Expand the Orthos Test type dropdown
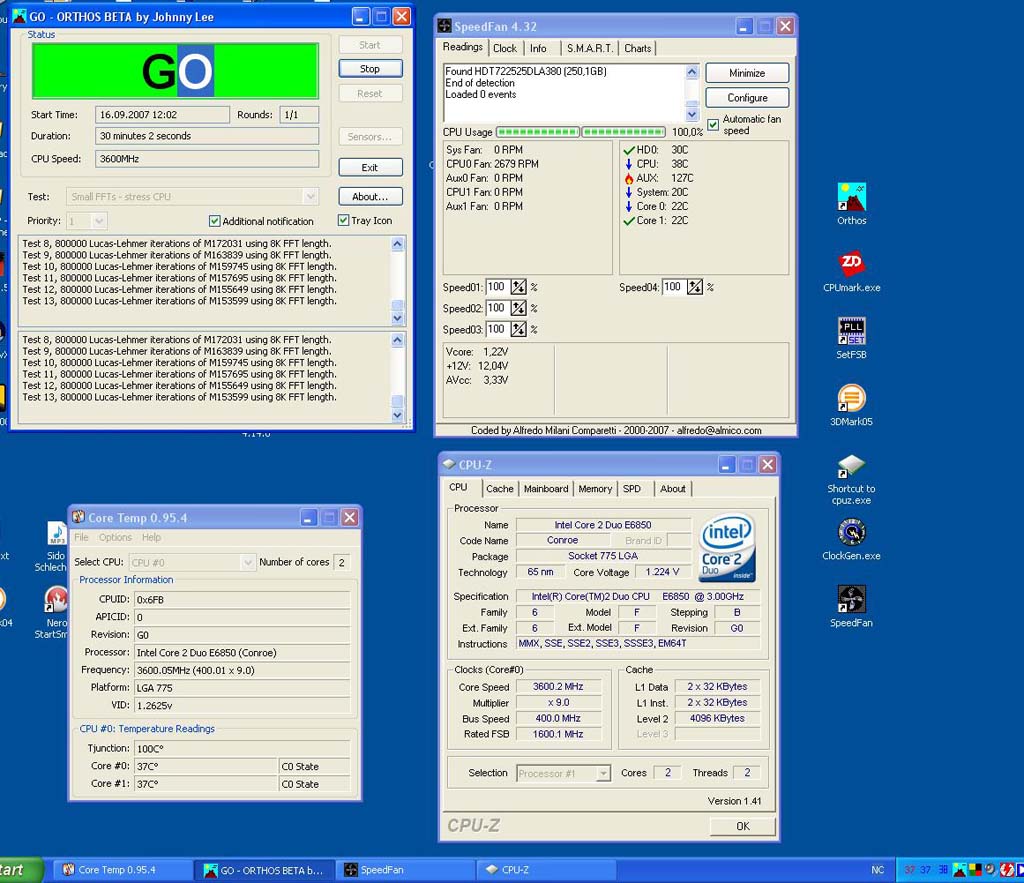Viewport: 1024px width, 883px height. coord(310,196)
